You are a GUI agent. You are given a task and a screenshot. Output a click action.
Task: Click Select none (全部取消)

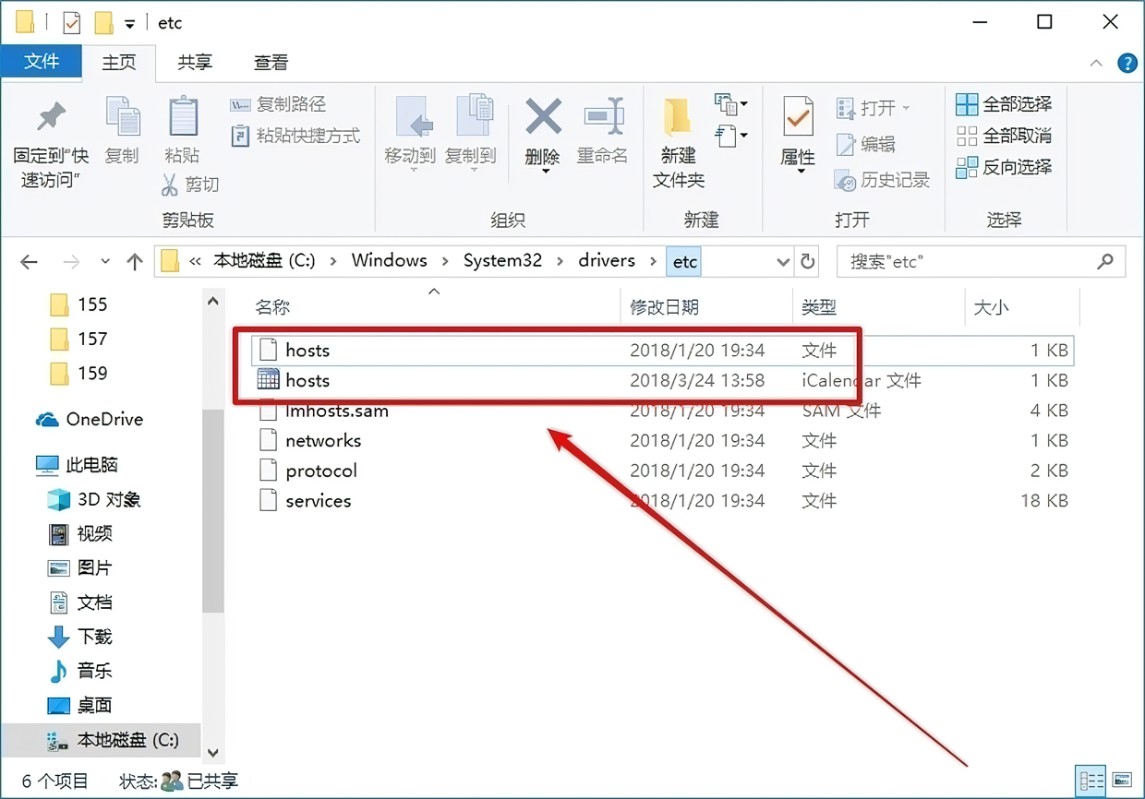coord(1004,136)
